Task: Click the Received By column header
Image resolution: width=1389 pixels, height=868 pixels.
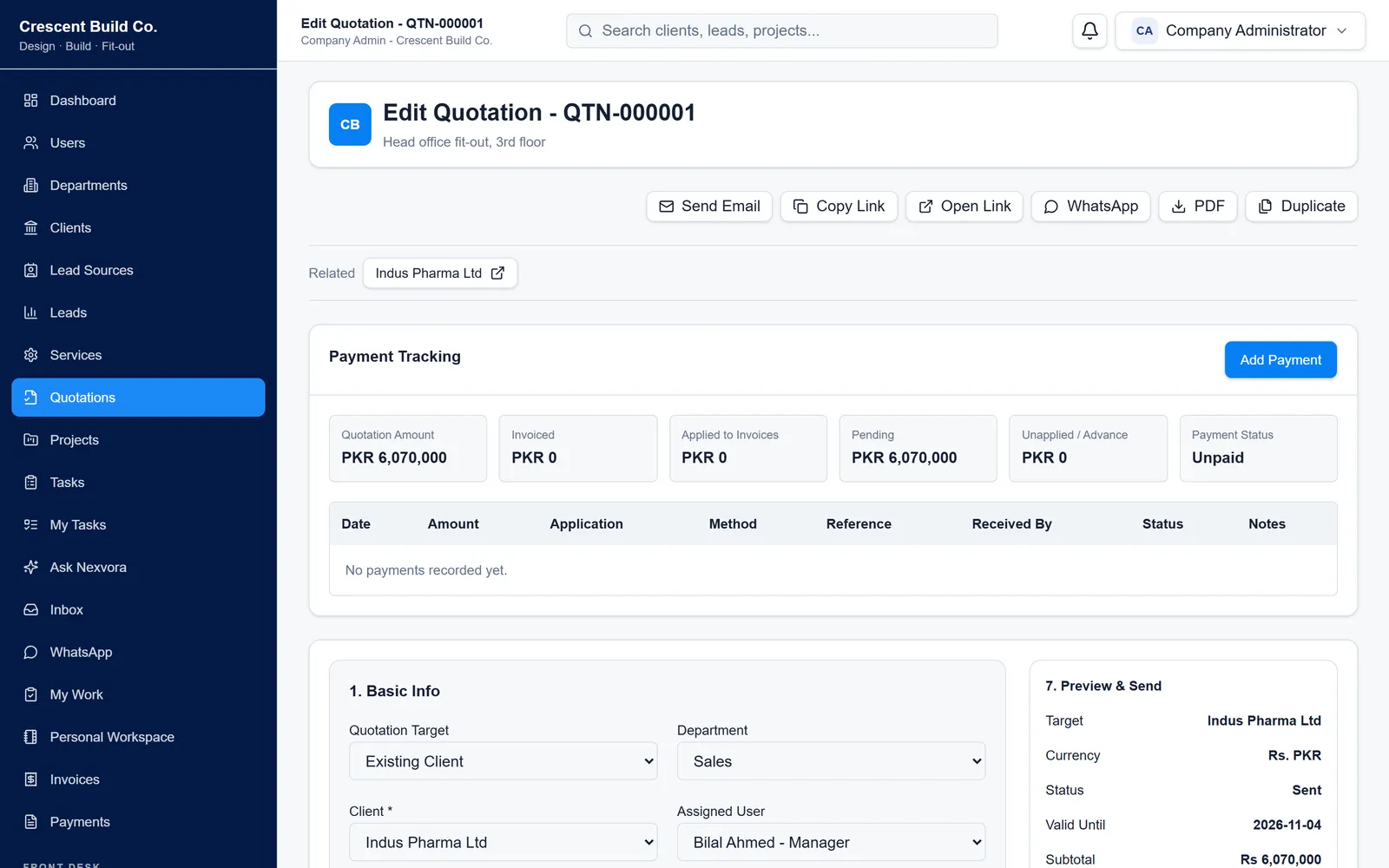Action: pos(1011,524)
